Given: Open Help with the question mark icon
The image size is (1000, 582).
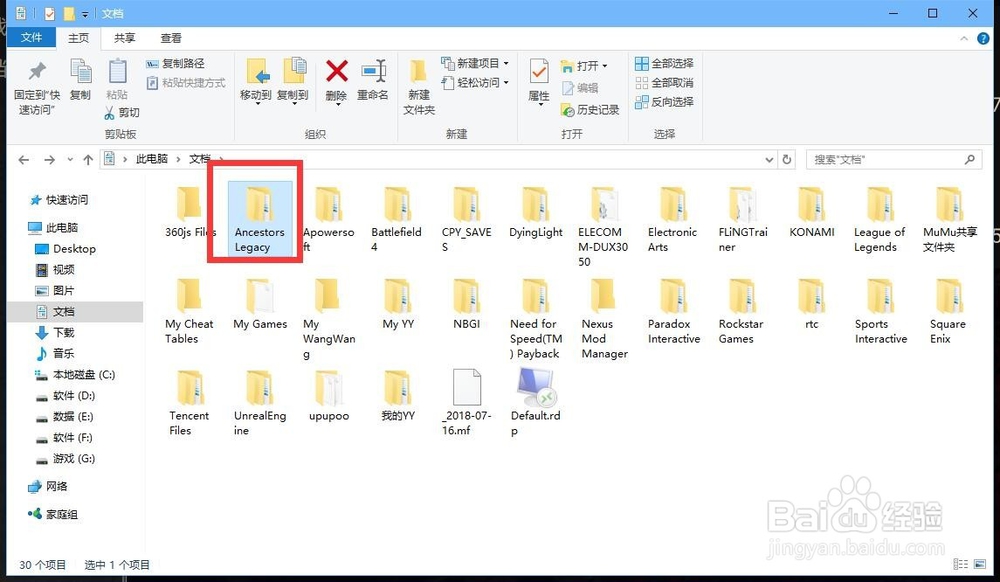Looking at the screenshot, I should point(983,39).
